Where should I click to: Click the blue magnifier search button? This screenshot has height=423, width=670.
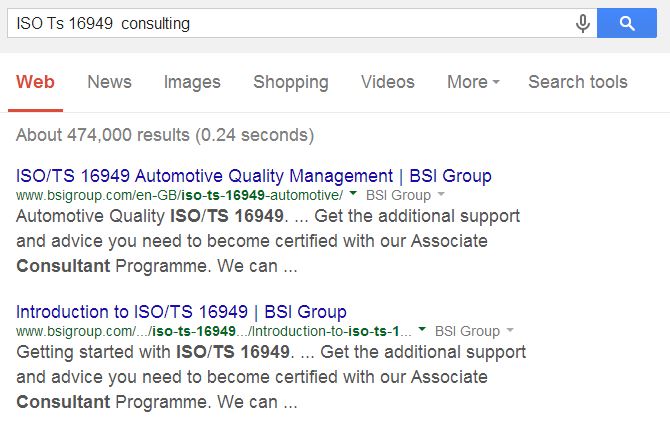click(x=626, y=23)
